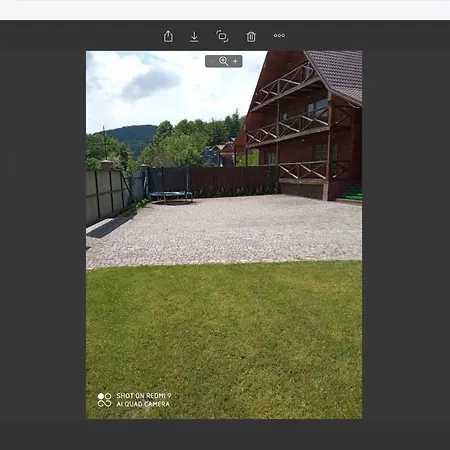Open the three-dots more options menu
The image size is (450, 450).
click(x=279, y=35)
